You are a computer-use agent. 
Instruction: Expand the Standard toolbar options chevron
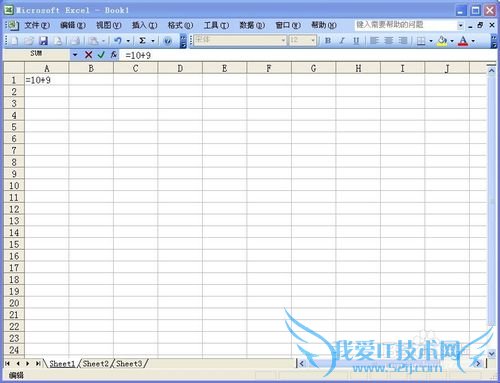[183, 41]
